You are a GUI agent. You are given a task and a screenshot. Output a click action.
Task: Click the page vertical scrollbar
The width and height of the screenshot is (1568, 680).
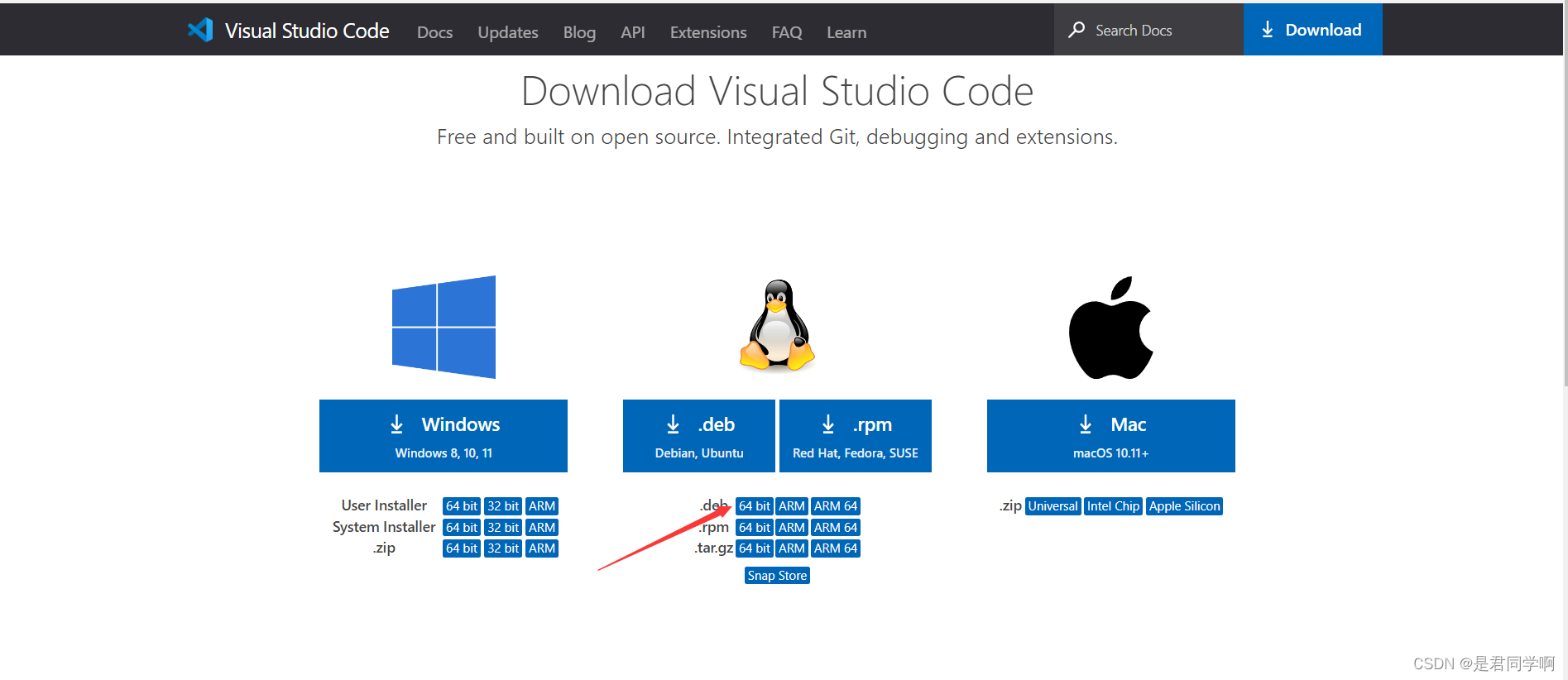point(1566,194)
